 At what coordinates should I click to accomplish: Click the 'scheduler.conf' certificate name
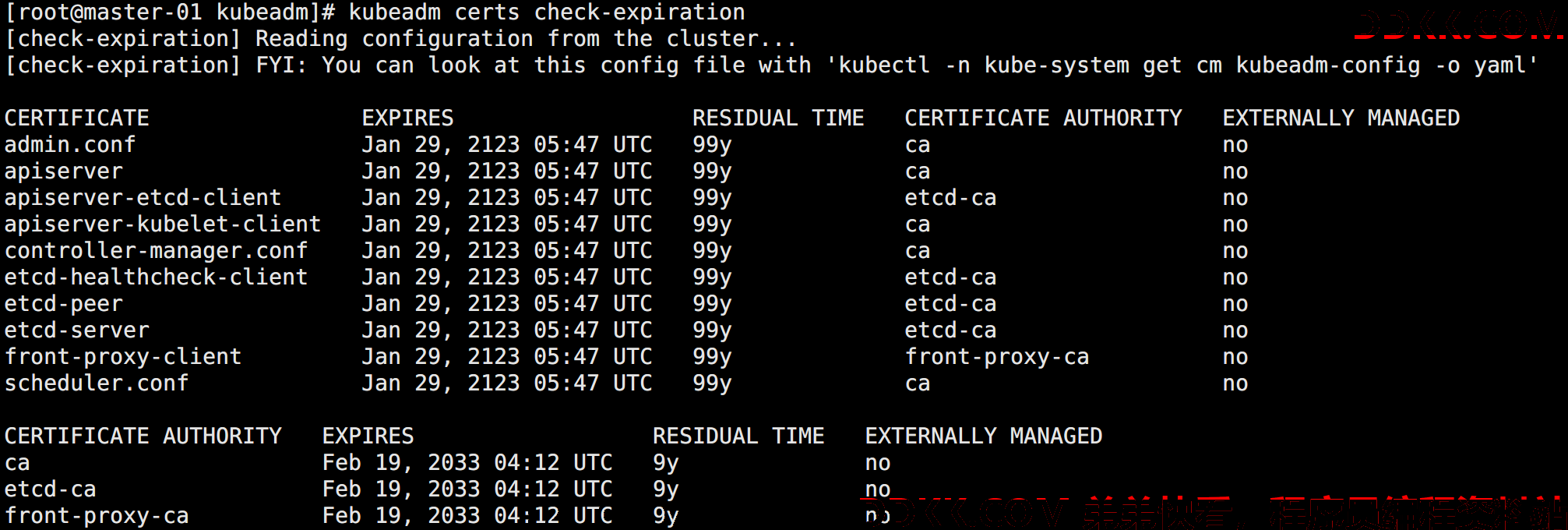pyautogui.click(x=97, y=383)
